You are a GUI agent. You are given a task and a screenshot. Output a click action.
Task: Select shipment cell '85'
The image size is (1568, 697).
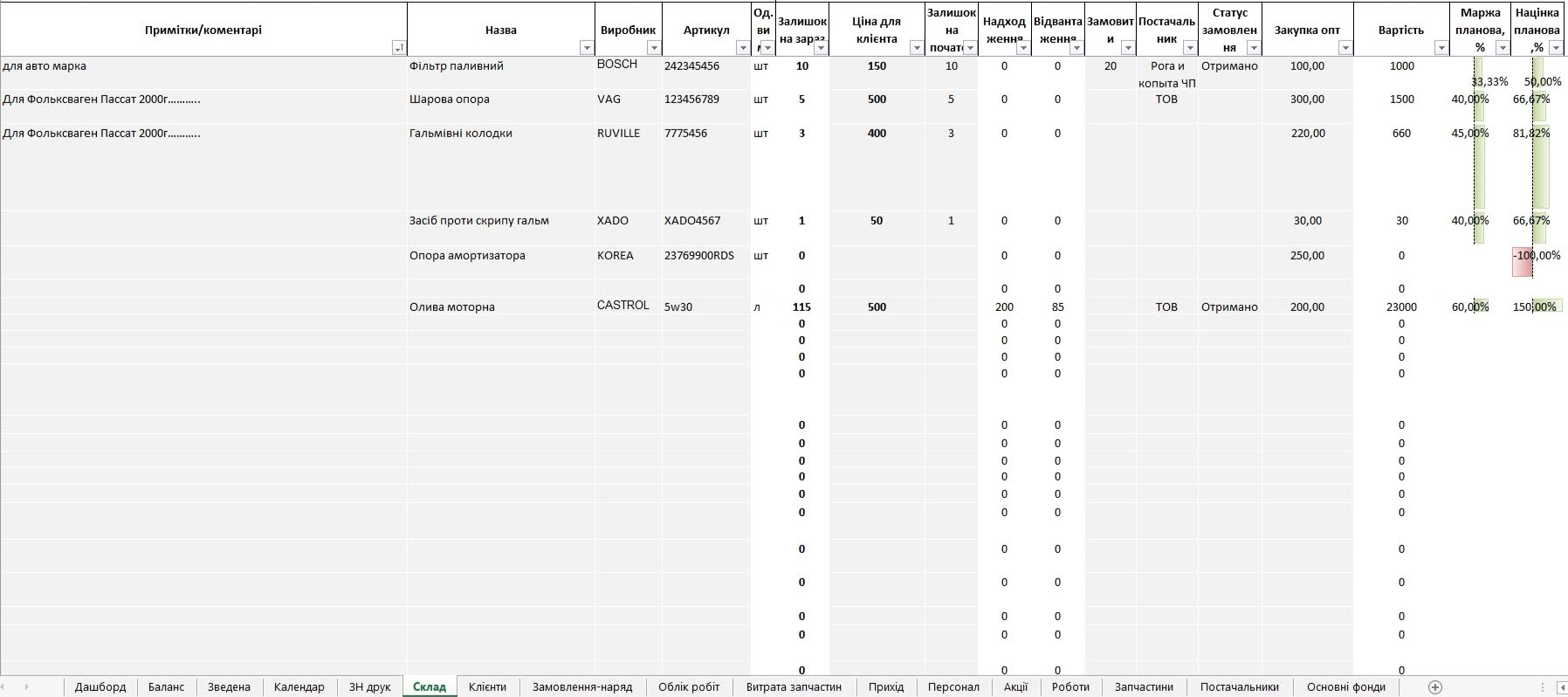click(1057, 307)
